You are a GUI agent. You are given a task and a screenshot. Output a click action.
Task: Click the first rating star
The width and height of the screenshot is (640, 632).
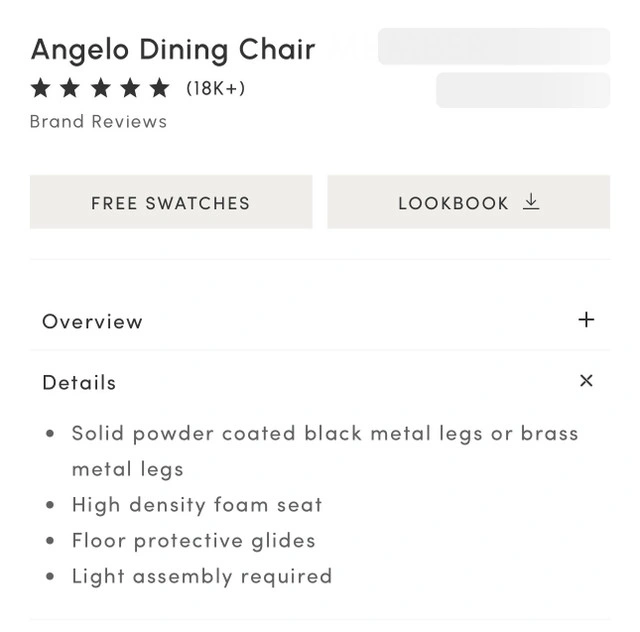[x=40, y=88]
